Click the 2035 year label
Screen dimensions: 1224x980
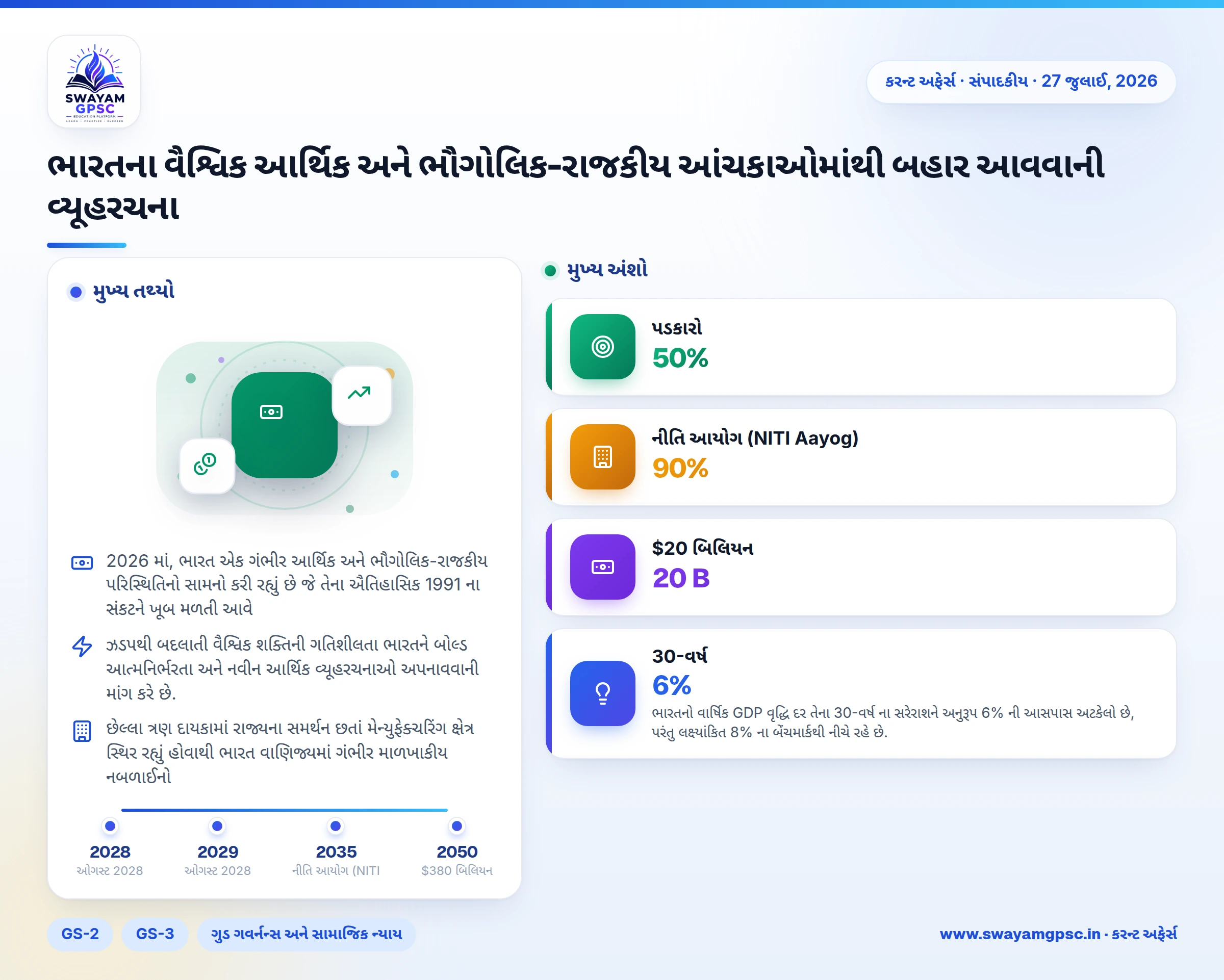[336, 852]
